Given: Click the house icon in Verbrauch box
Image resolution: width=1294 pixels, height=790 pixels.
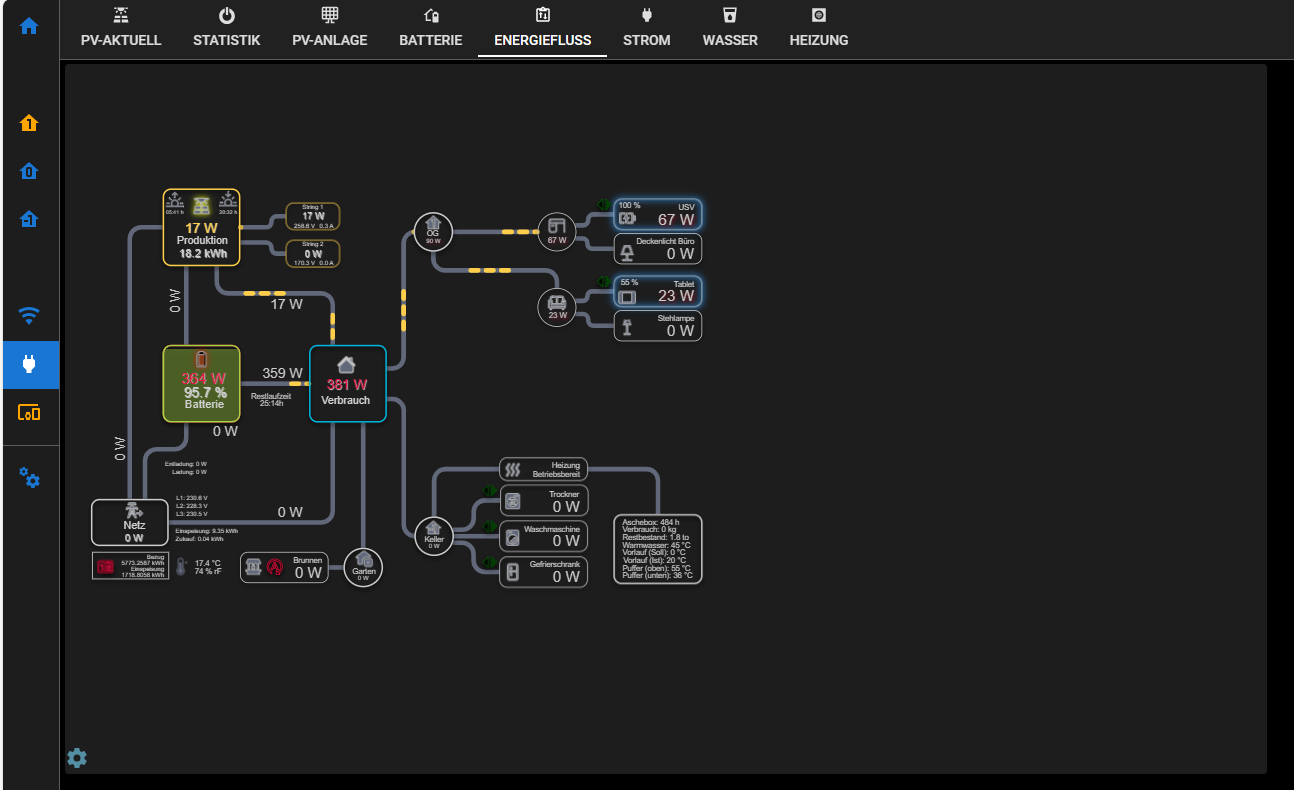Looking at the screenshot, I should (347, 364).
